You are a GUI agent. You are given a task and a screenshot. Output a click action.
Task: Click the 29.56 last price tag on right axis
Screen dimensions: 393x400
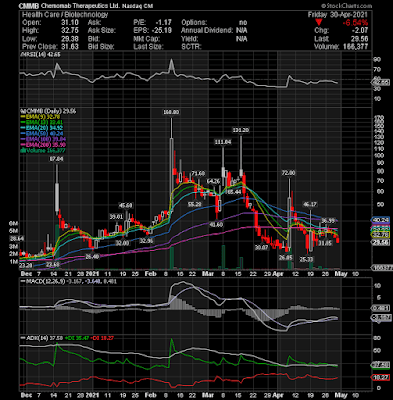pos(381,243)
